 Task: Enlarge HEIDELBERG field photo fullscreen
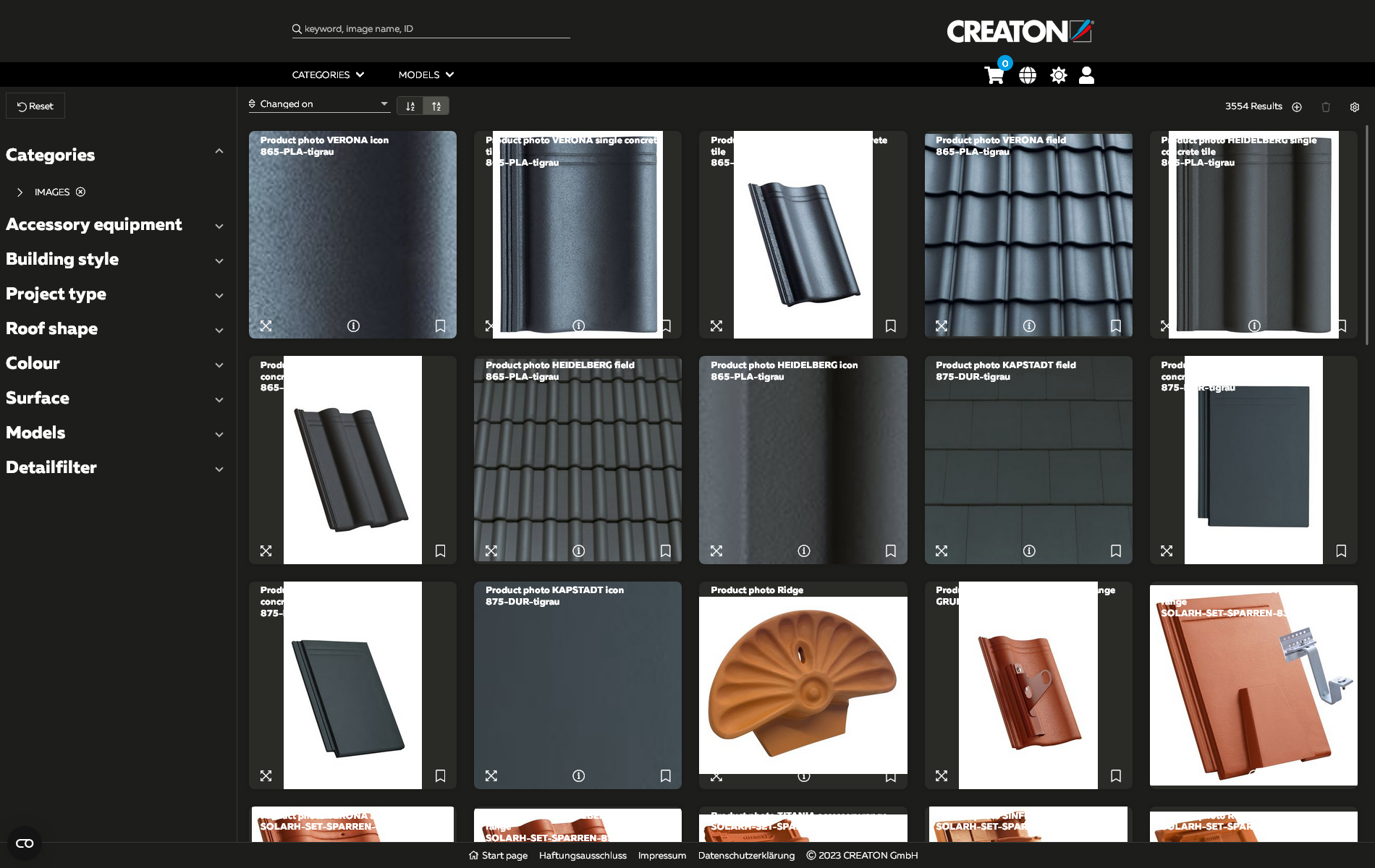tap(491, 551)
